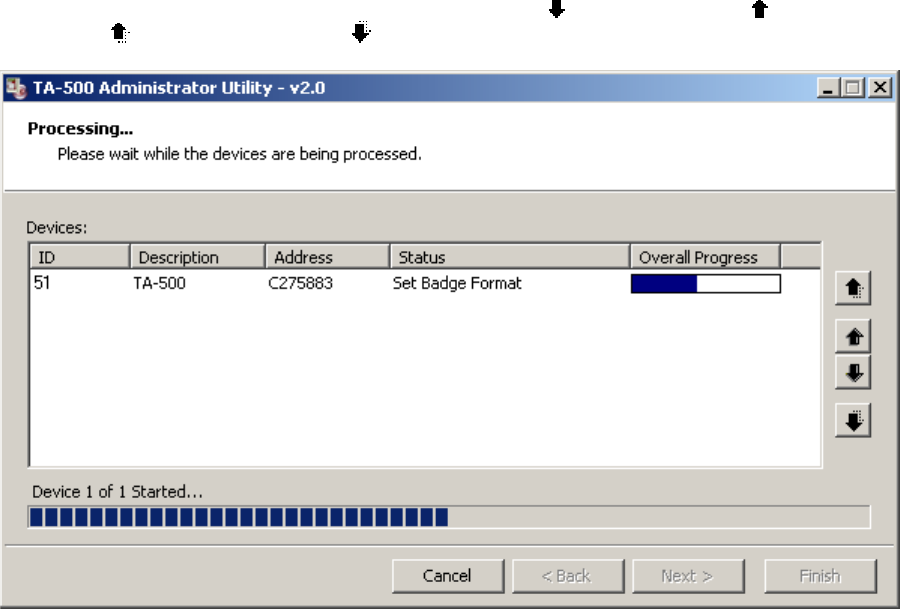Sort devices by the ID column header

coord(80,257)
